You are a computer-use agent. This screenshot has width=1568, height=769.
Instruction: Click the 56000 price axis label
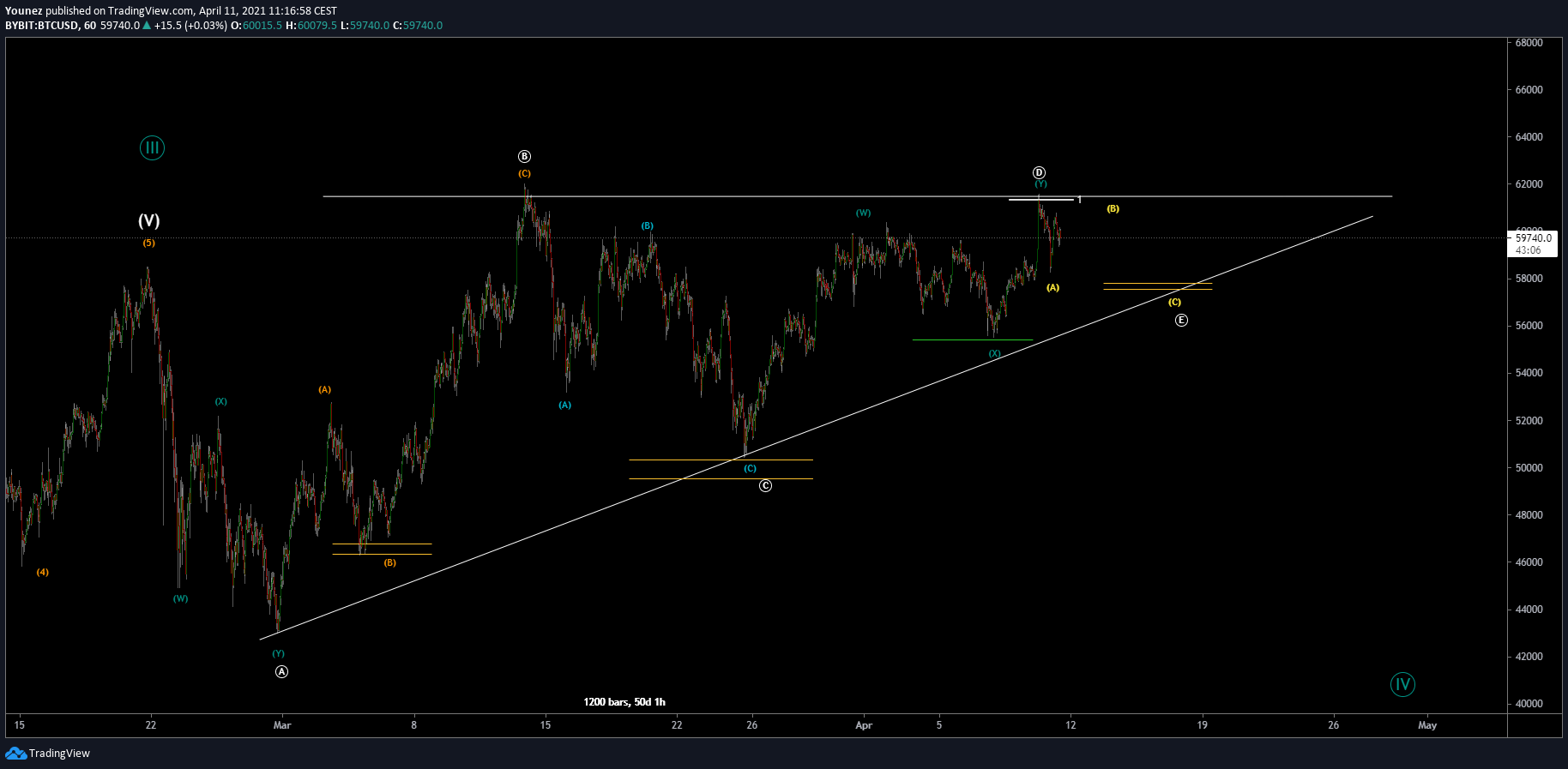tap(1529, 326)
